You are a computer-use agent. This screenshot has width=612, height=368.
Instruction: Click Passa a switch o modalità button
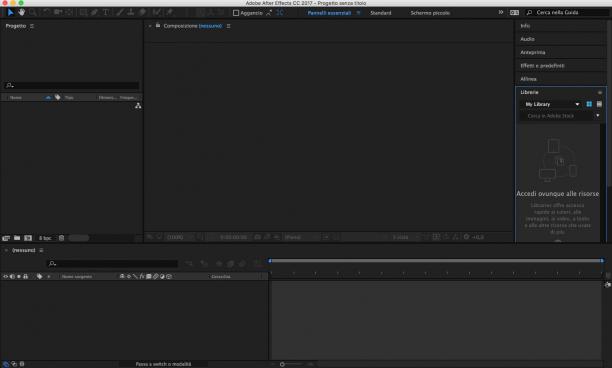tap(164, 364)
